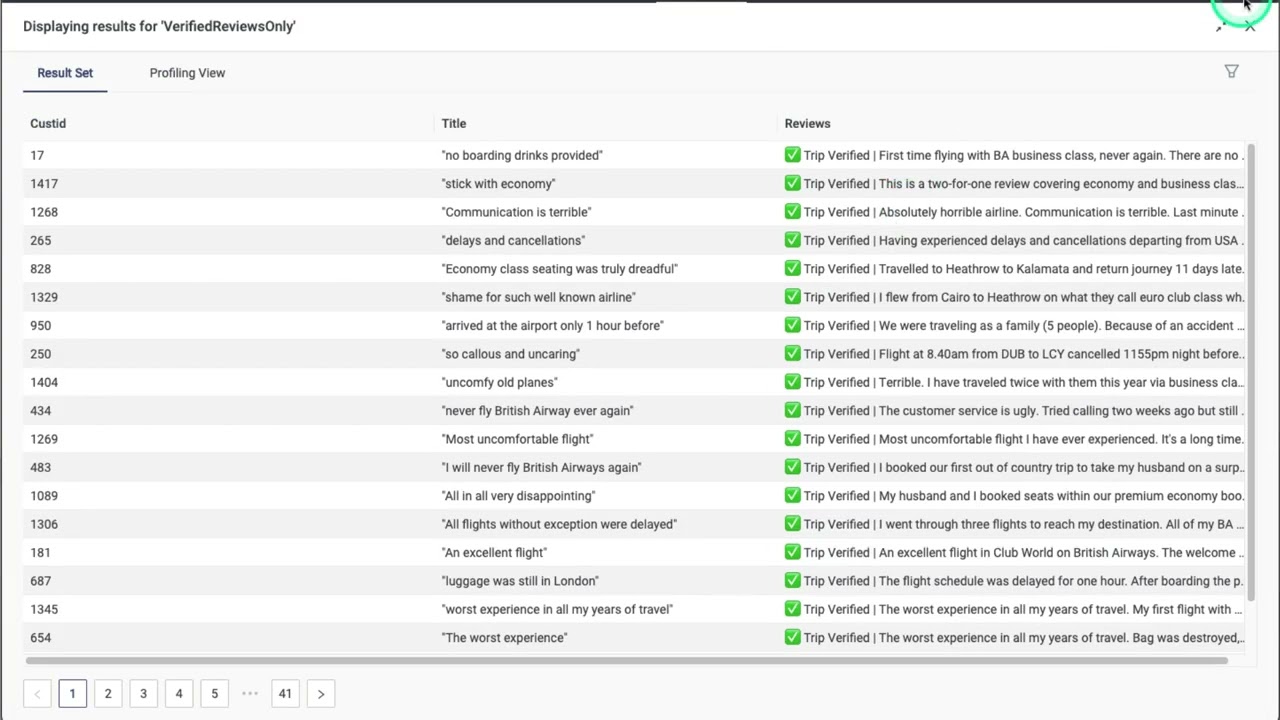Screen dimensions: 1280x720
Task: Jump to last page 41
Action: click(x=285, y=694)
